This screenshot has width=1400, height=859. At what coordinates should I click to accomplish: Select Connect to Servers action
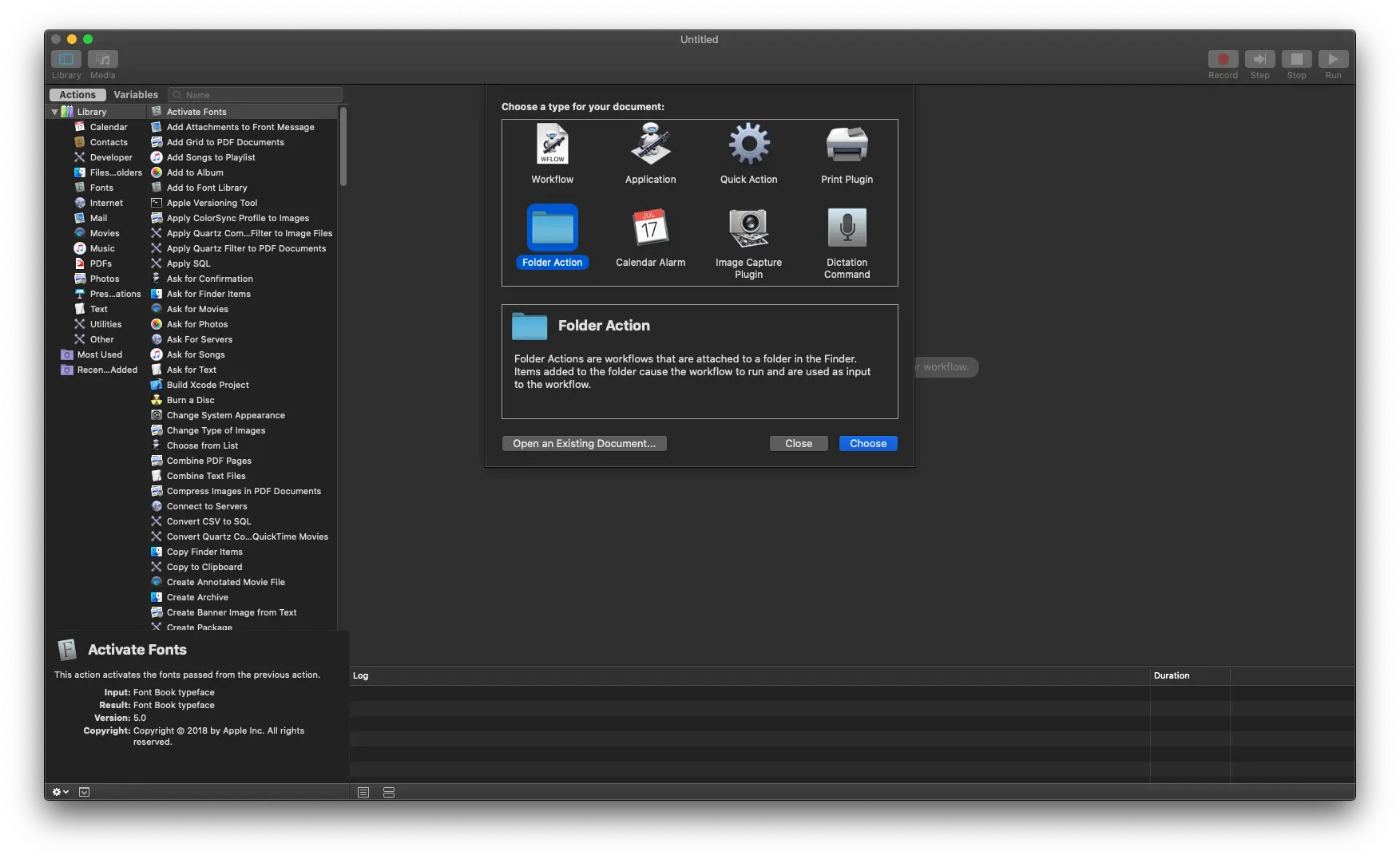click(x=242, y=506)
